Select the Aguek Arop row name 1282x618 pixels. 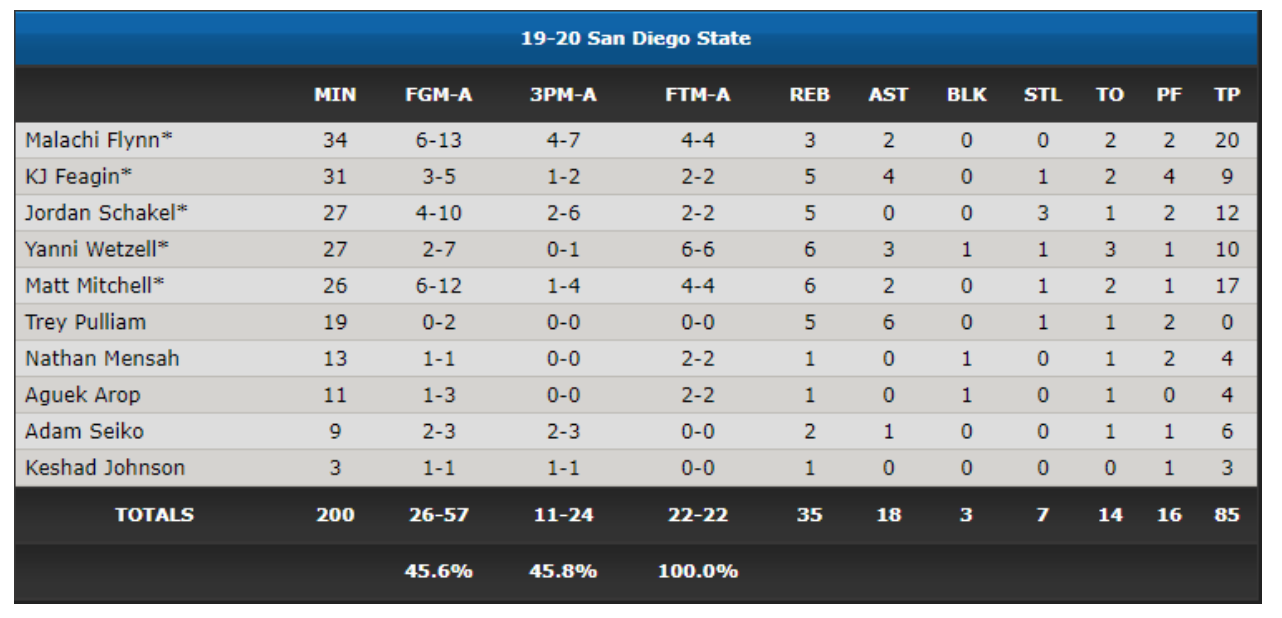(83, 395)
